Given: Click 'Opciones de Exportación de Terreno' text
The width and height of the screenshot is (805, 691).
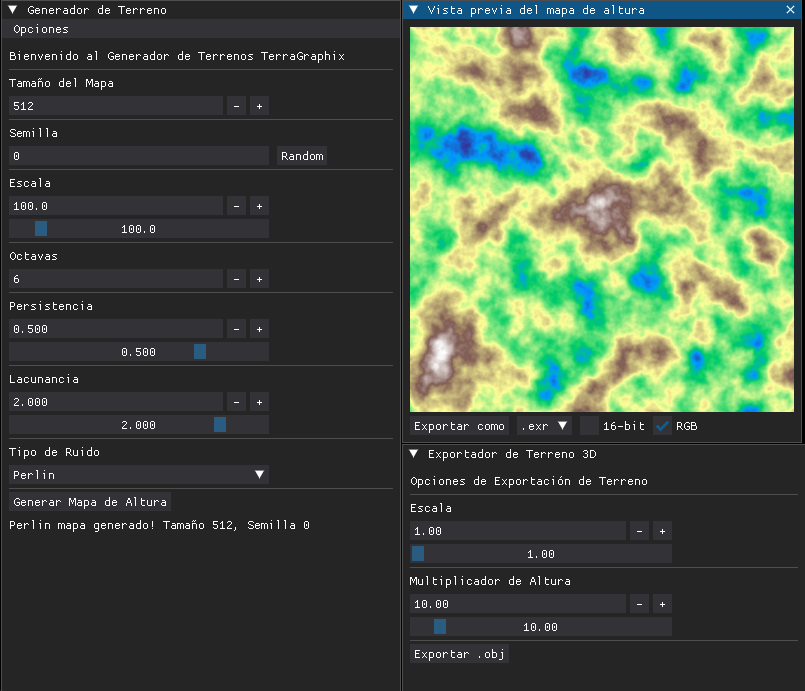Looking at the screenshot, I should tap(529, 481).
